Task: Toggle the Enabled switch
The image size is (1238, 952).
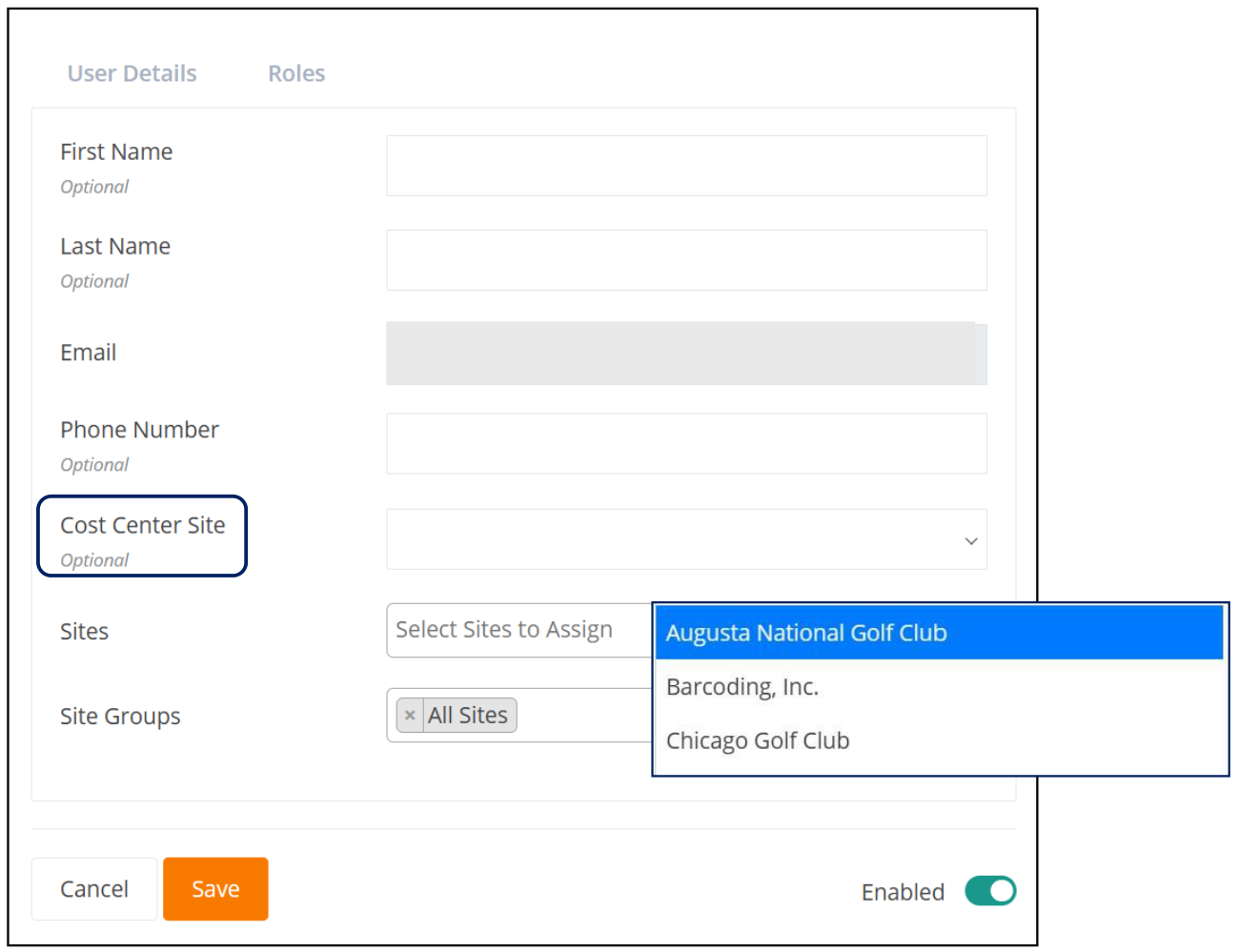Action: tap(990, 891)
